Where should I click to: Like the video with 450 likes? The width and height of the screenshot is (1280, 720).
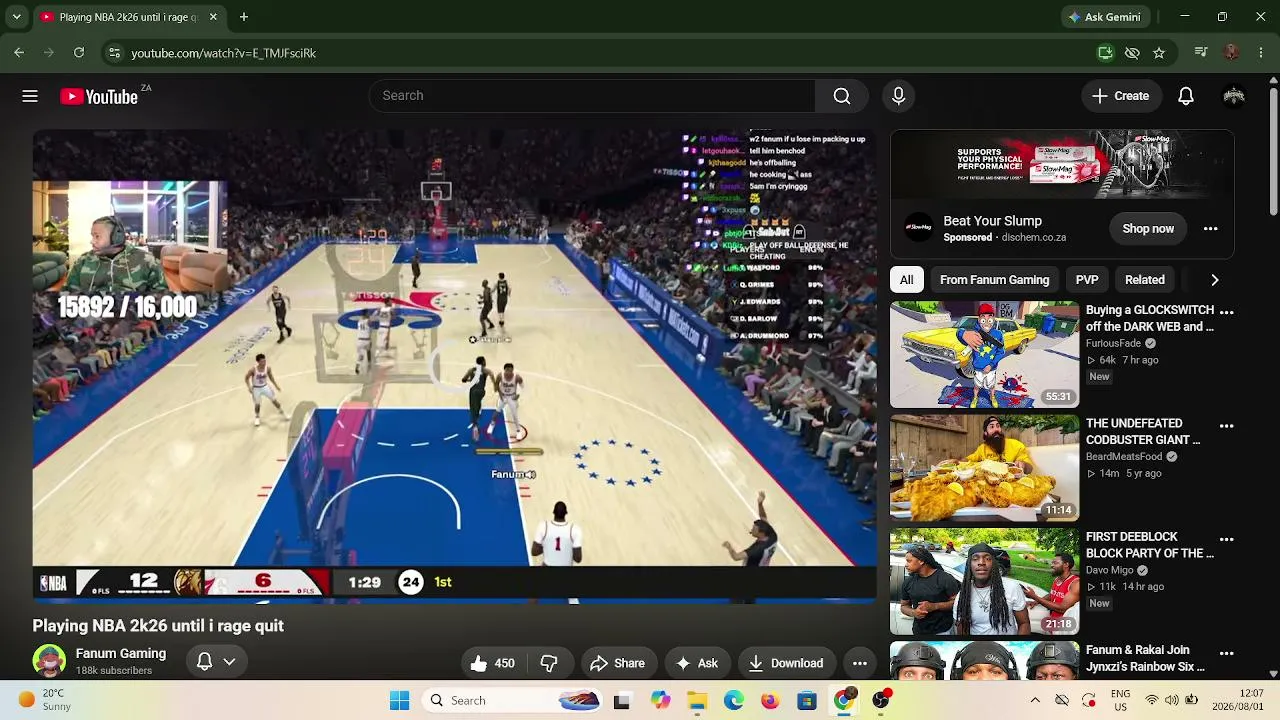[492, 663]
